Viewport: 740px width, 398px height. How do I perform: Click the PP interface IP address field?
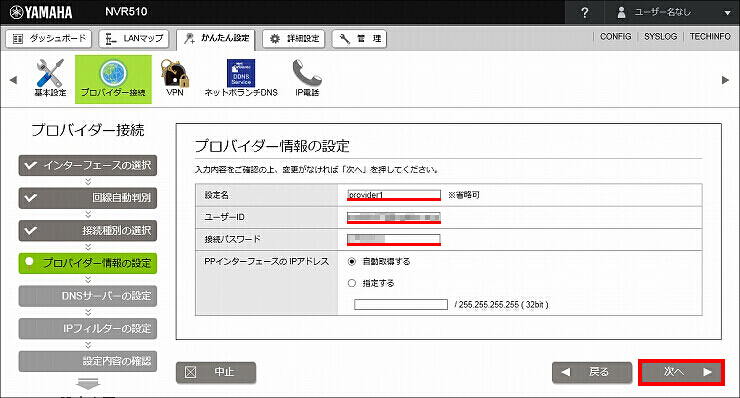point(401,305)
